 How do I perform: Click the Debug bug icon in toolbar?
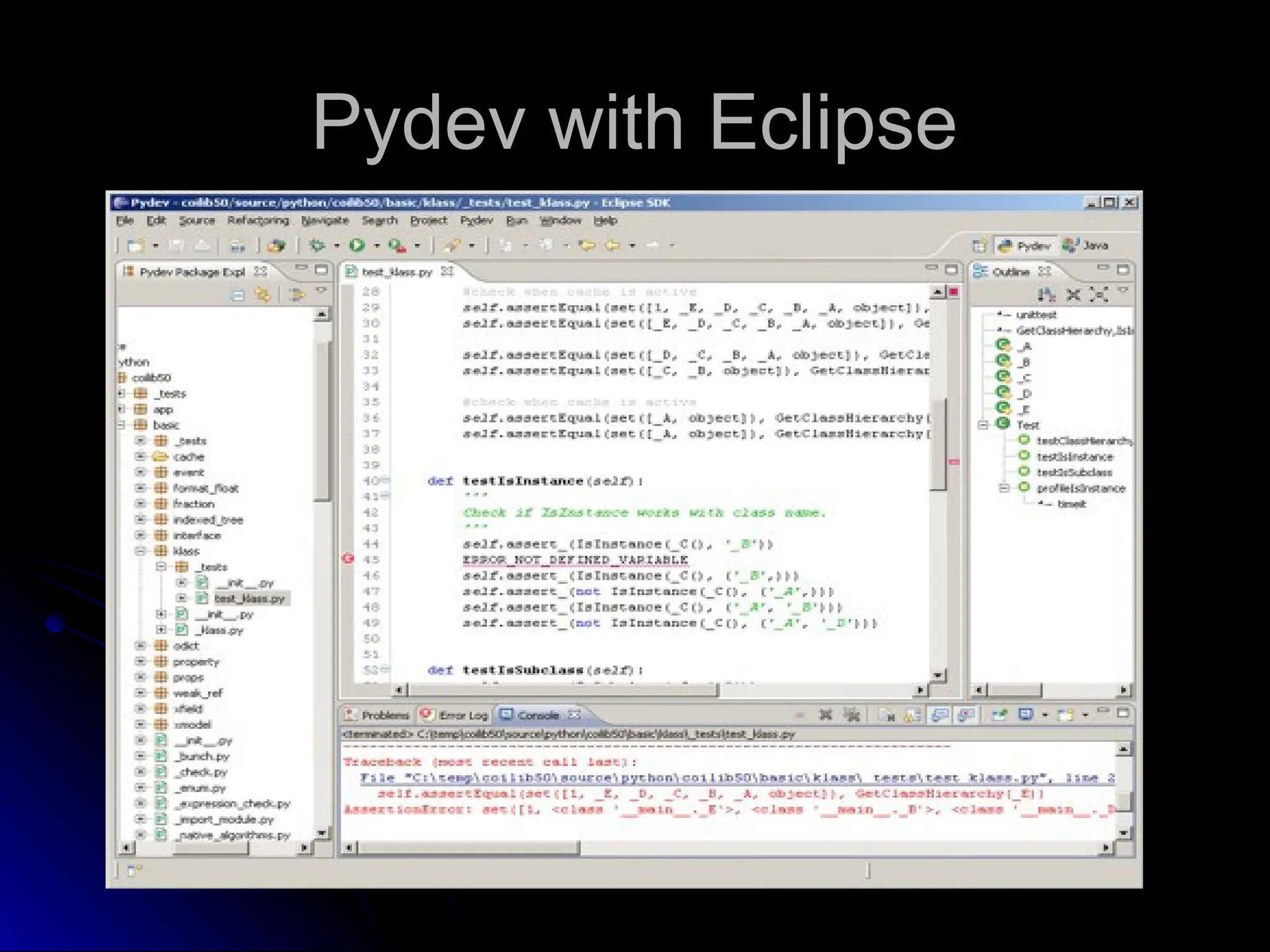(317, 245)
